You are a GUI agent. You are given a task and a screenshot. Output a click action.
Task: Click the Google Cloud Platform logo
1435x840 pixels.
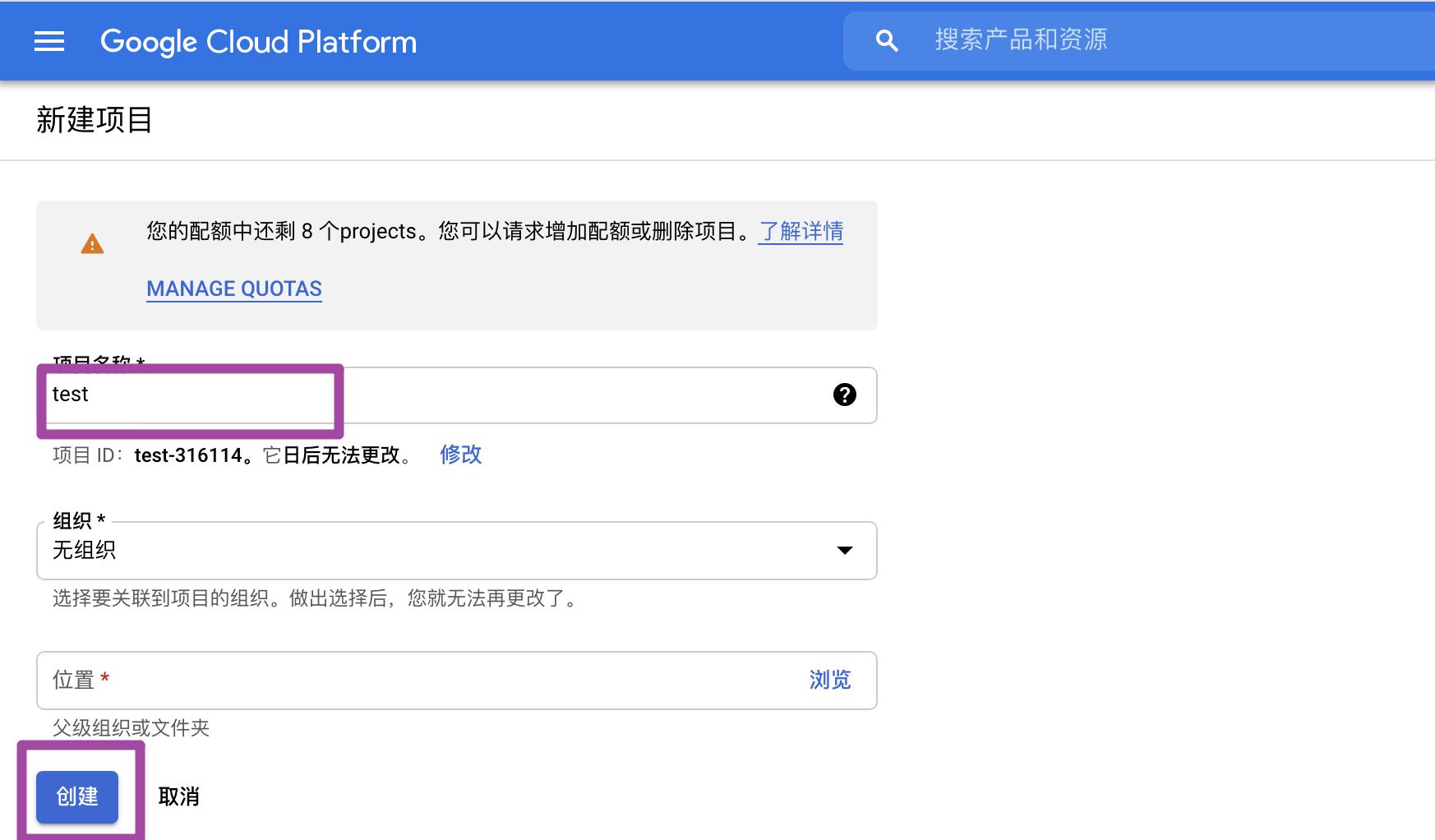[x=257, y=41]
